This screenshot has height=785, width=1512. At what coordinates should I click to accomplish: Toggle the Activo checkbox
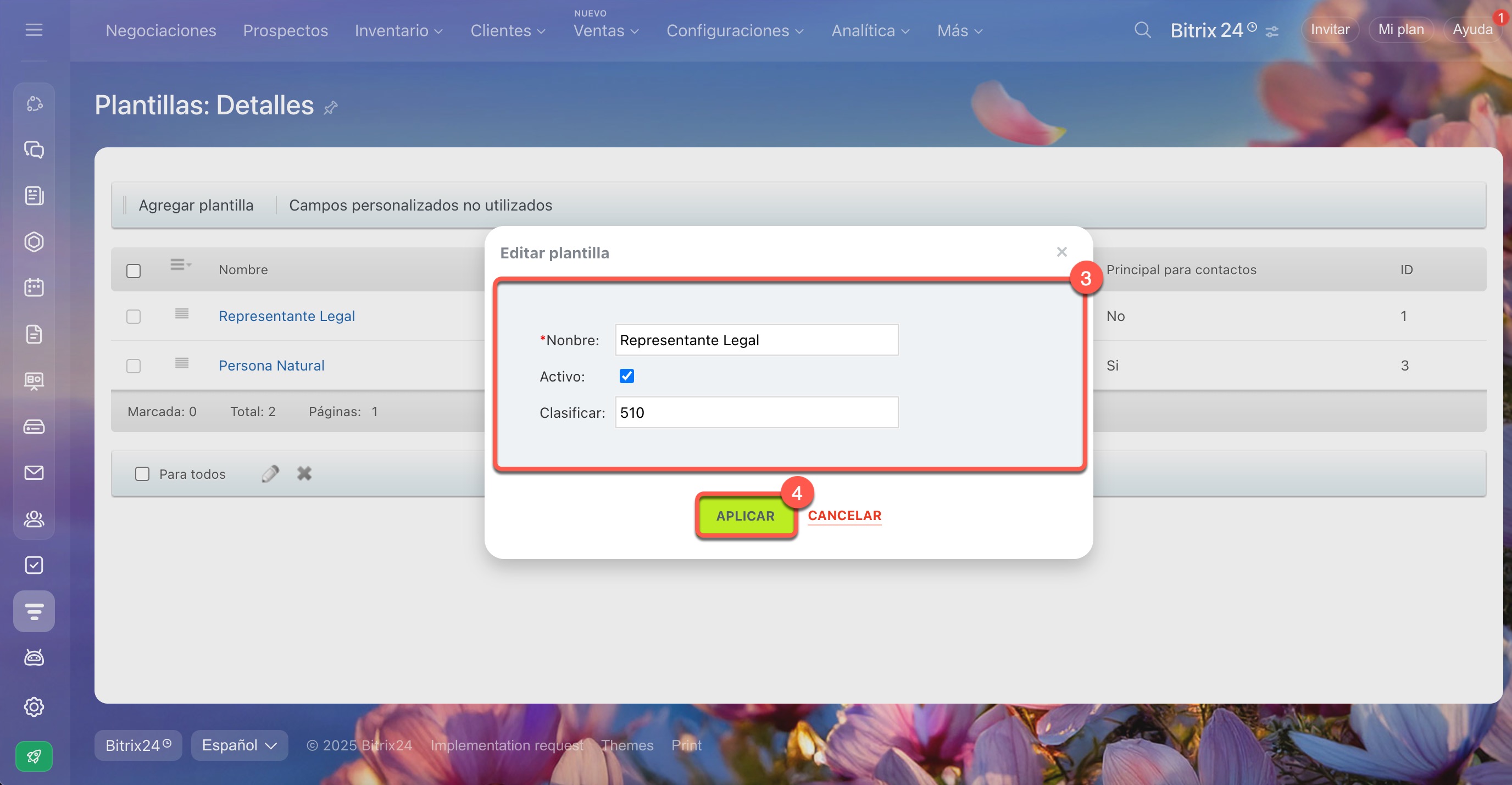point(627,376)
